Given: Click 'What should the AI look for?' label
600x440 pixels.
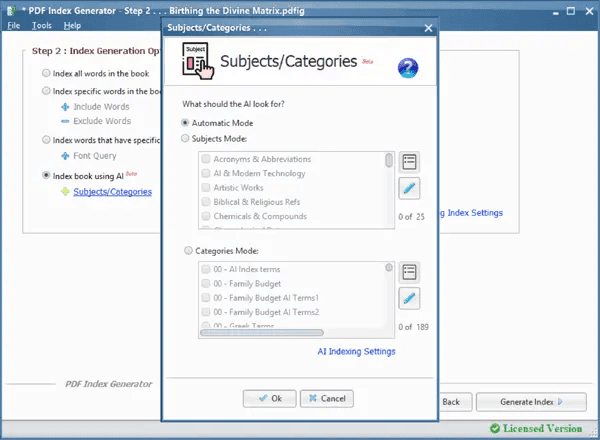Looking at the screenshot, I should point(233,104).
